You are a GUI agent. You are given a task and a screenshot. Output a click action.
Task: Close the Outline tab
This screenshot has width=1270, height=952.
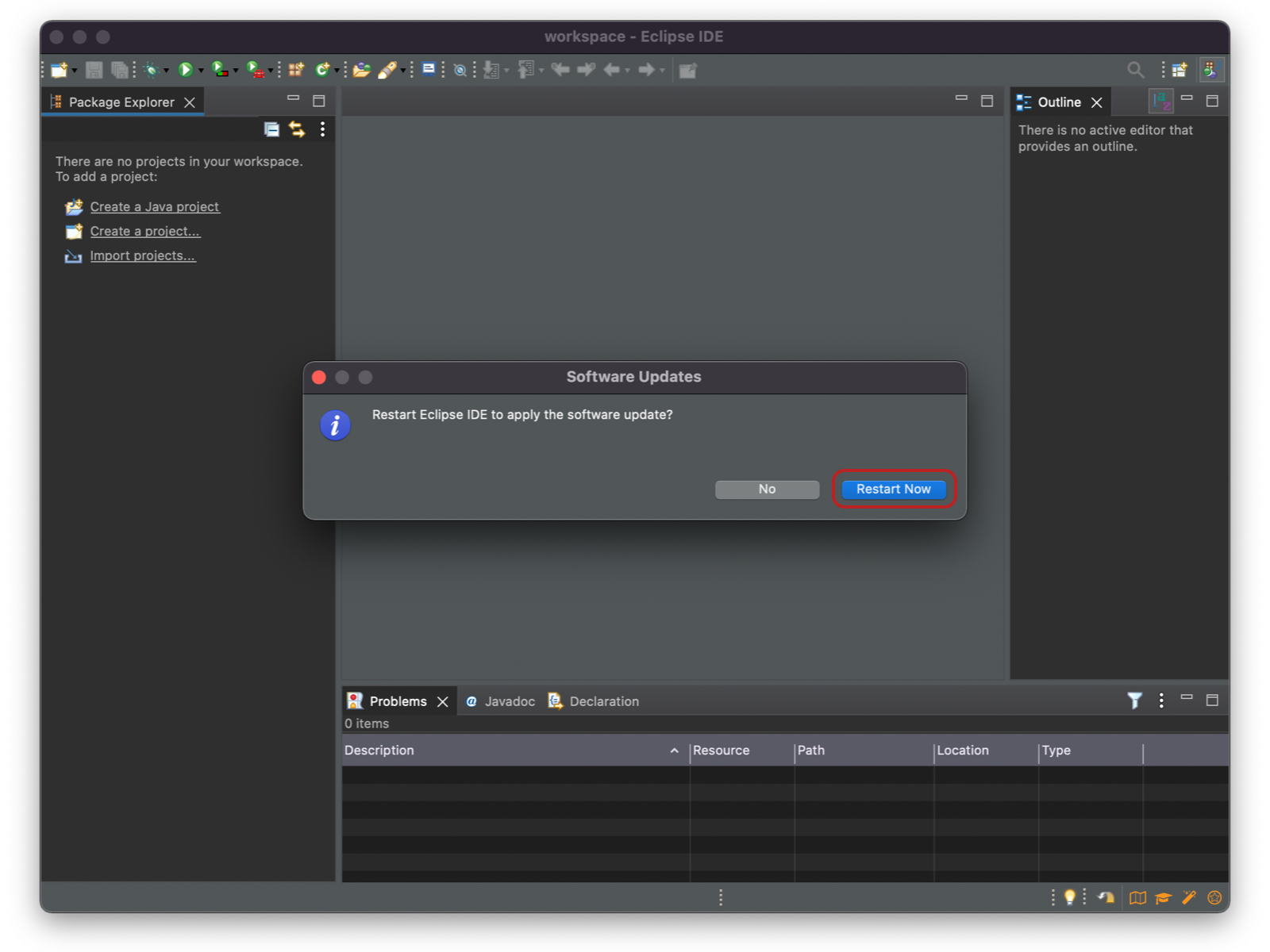1097,102
